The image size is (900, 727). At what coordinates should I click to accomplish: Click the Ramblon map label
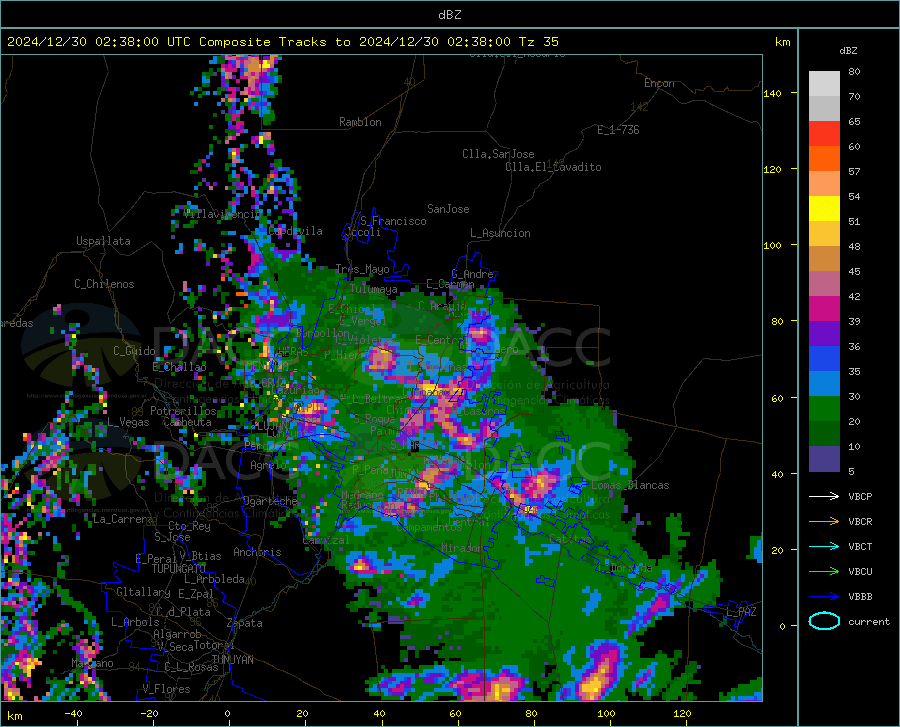point(360,122)
